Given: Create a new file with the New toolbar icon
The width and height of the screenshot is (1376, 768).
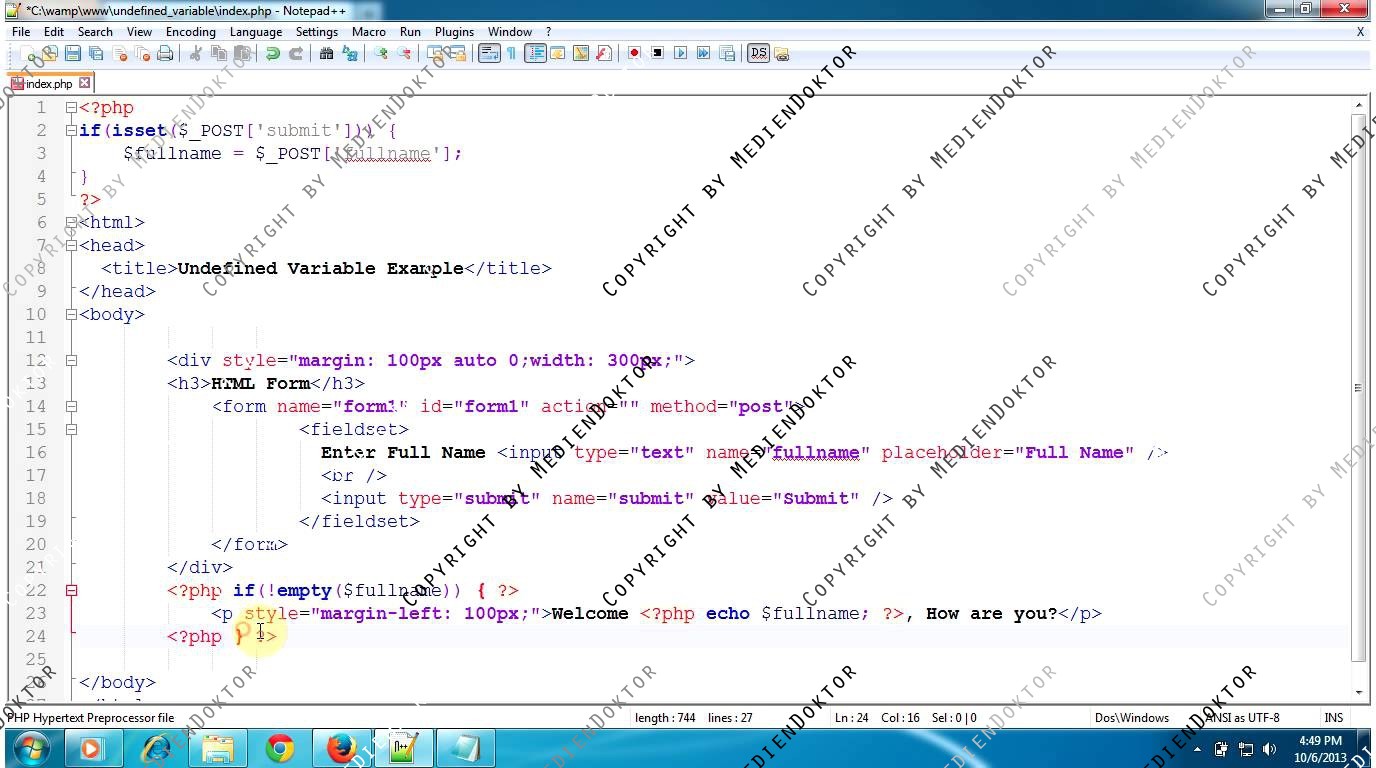Looking at the screenshot, I should coord(27,53).
